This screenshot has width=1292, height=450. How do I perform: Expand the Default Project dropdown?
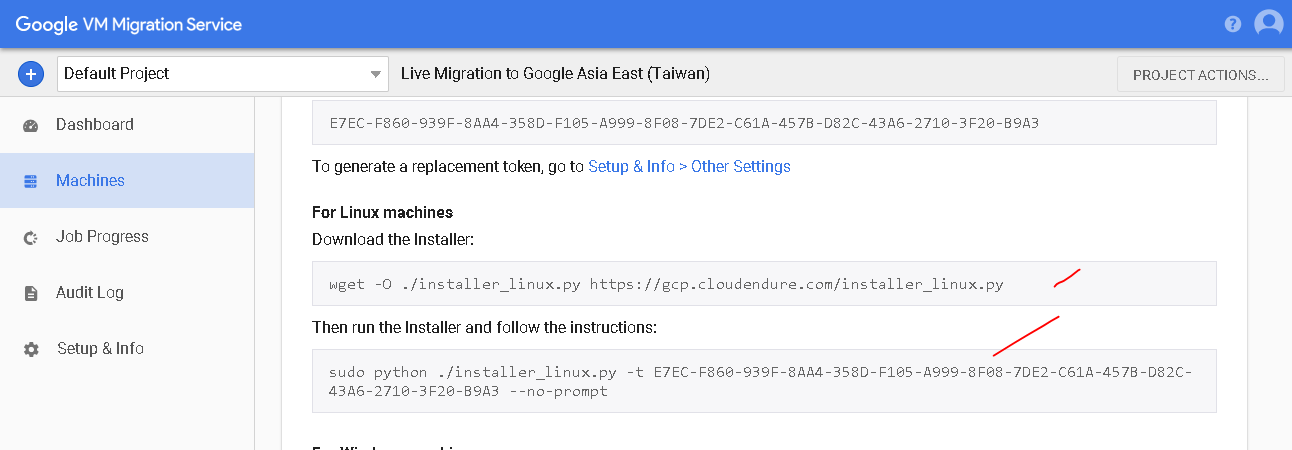pyautogui.click(x=223, y=74)
